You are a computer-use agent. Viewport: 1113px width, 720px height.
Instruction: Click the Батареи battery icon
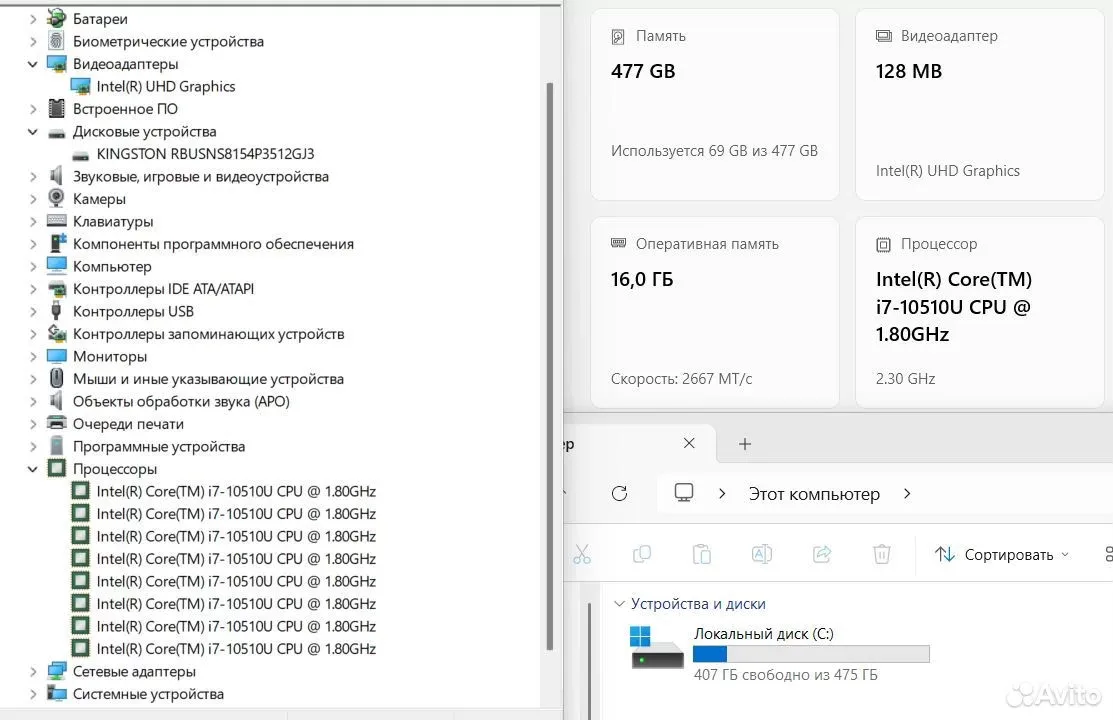[57, 18]
